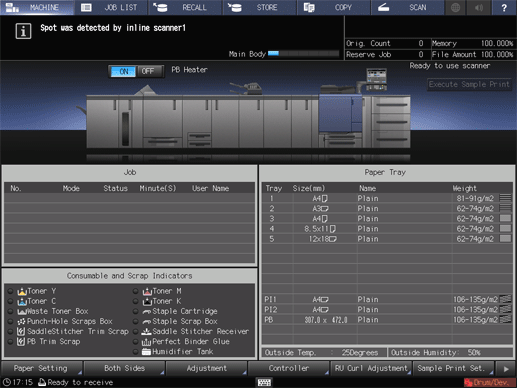Click Waste Toner Box indicator light
517x388 pixels.
(x=10, y=312)
